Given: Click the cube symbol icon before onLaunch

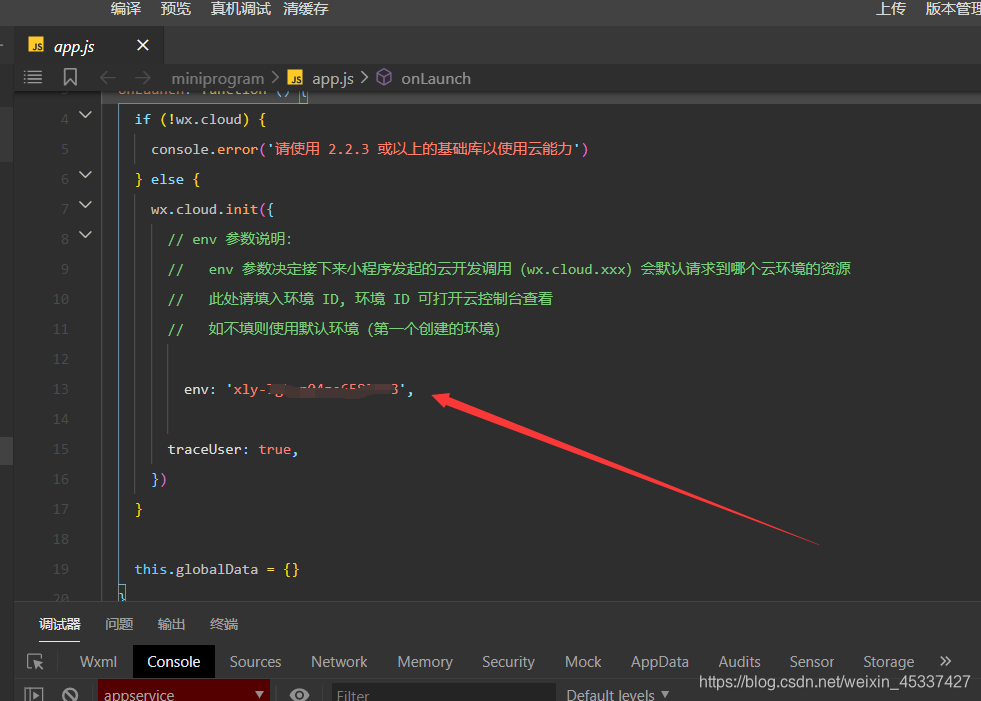Looking at the screenshot, I should pos(384,77).
